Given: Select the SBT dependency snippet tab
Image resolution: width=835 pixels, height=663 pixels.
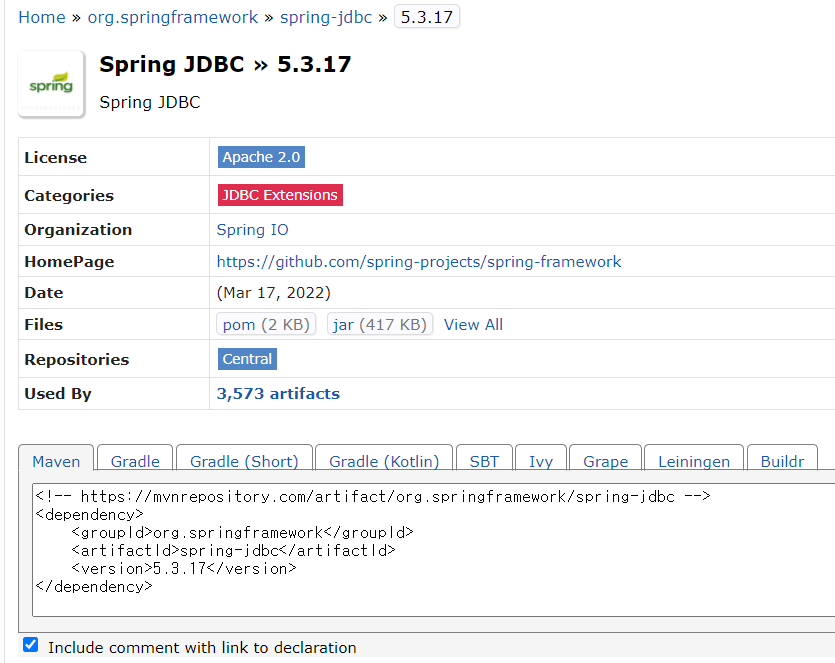Looking at the screenshot, I should pos(484,461).
